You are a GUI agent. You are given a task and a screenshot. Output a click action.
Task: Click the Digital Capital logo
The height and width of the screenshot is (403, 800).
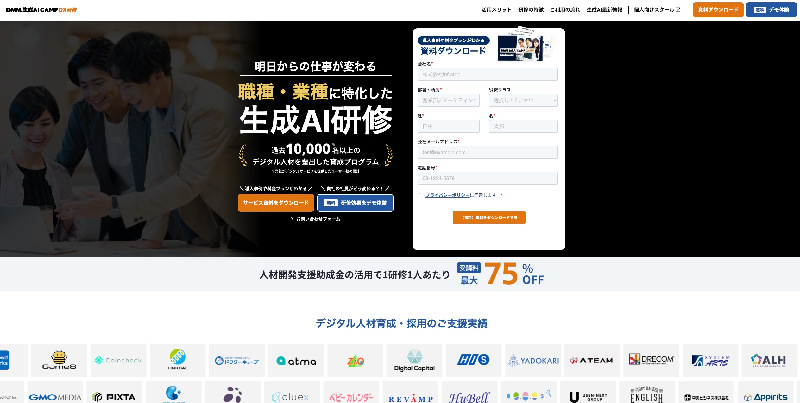pos(413,360)
